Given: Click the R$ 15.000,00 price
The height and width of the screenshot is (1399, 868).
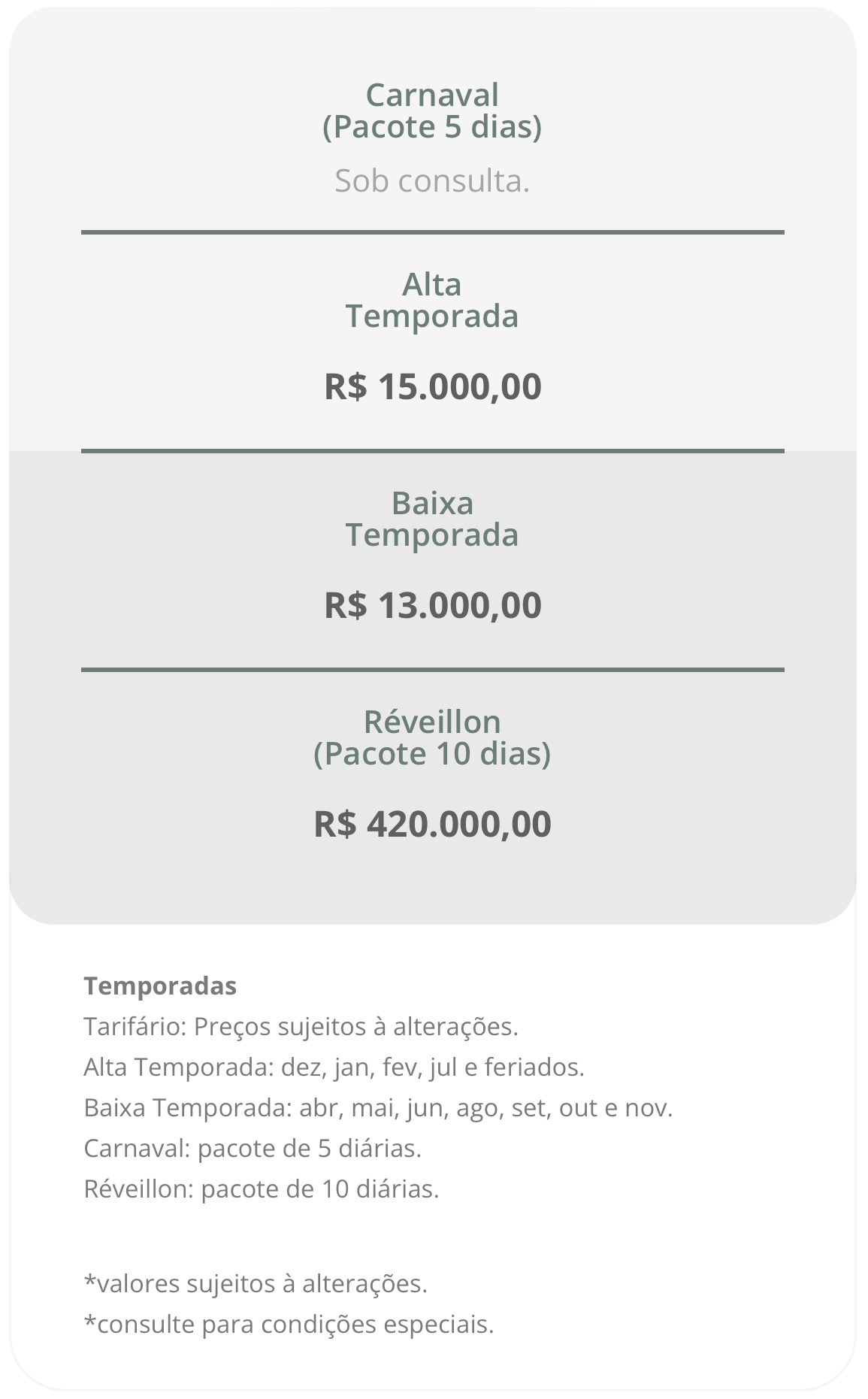Looking at the screenshot, I should (x=432, y=386).
